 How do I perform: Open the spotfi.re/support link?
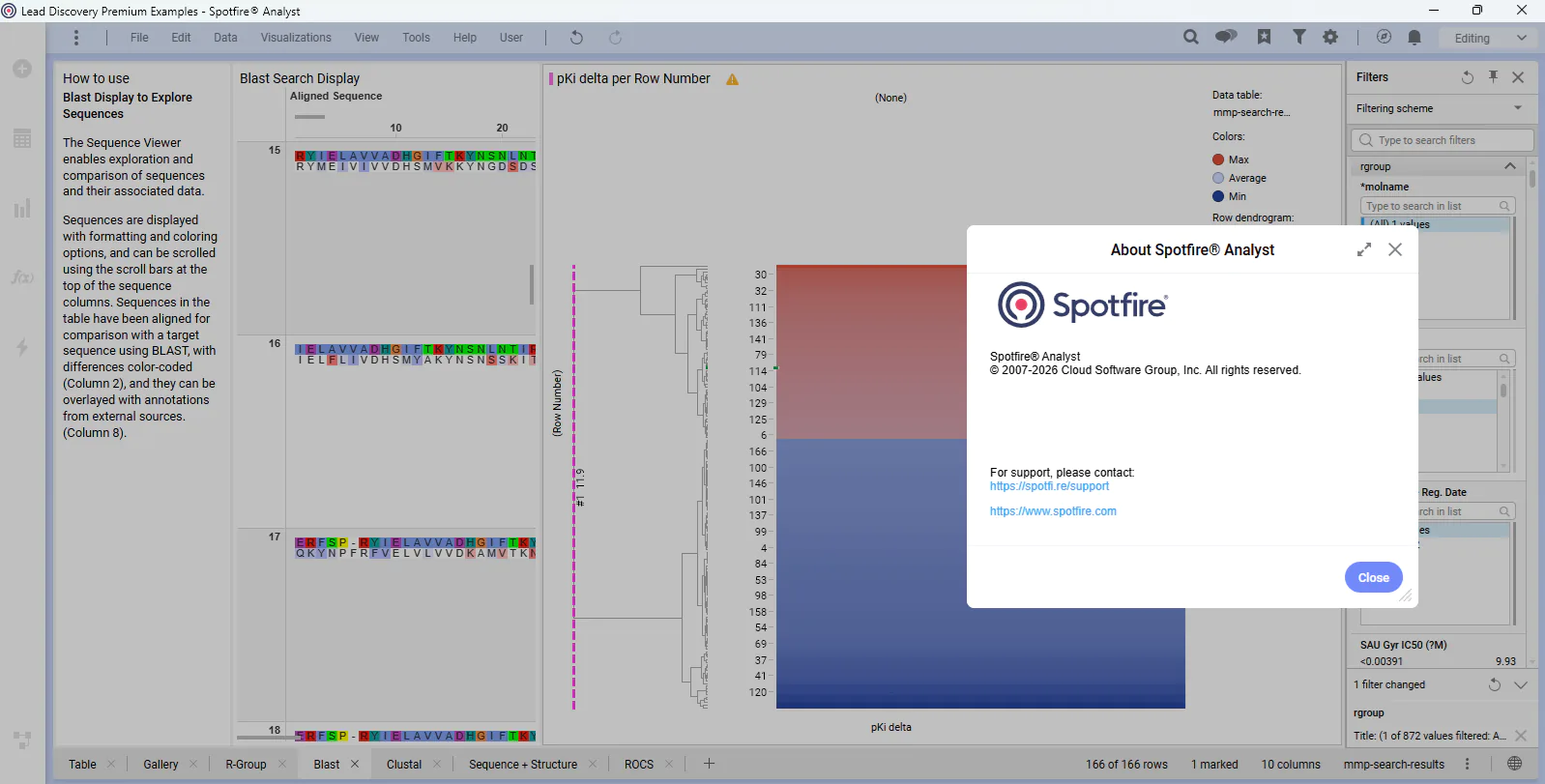pos(1049,486)
